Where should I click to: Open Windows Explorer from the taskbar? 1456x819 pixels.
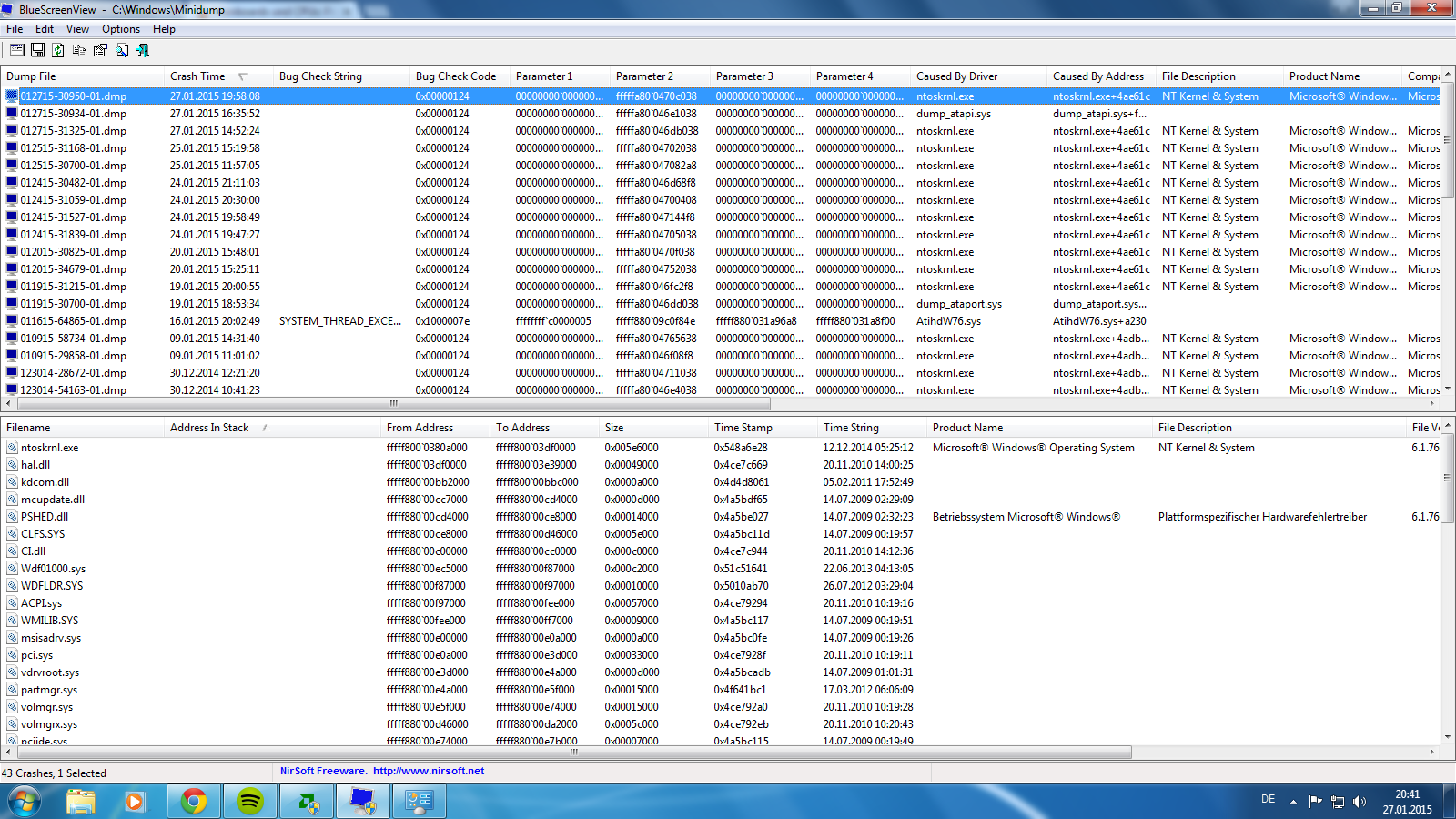(x=80, y=802)
